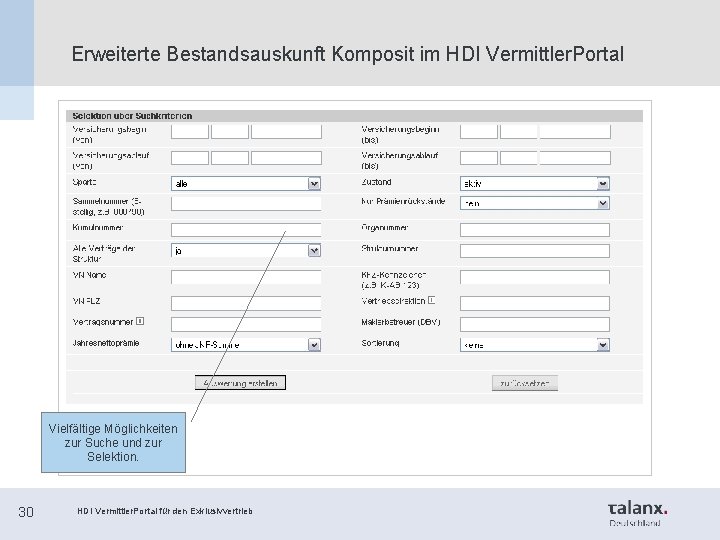Click first box of Versicherungsablauf (bis)
Viewport: 720px width, 540px height.
tap(479, 158)
